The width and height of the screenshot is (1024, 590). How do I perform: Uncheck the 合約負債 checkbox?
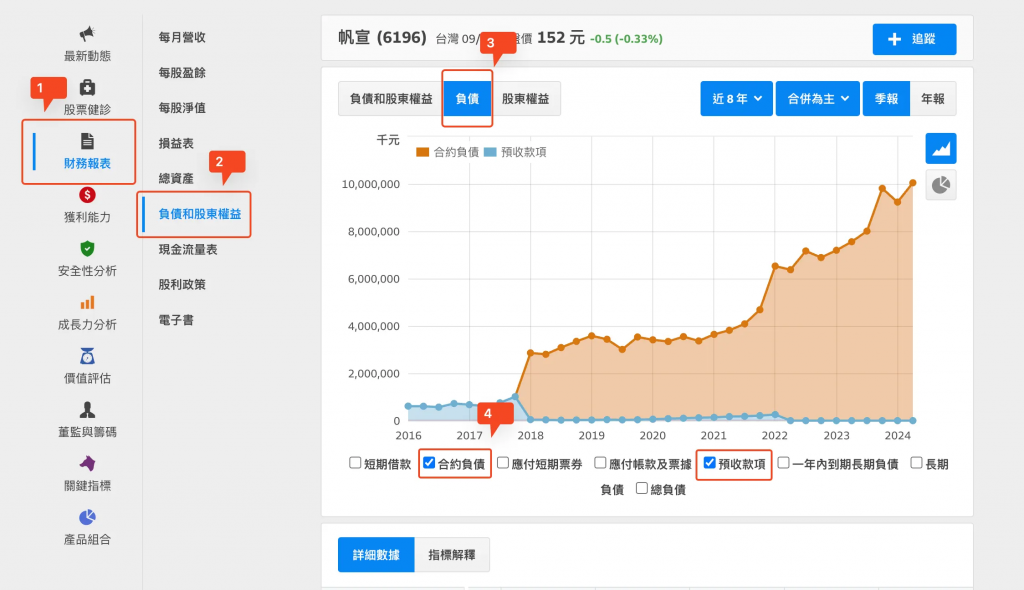(429, 463)
